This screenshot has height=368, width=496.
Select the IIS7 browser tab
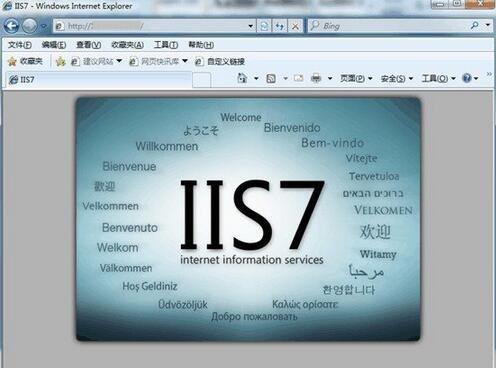(x=99, y=80)
